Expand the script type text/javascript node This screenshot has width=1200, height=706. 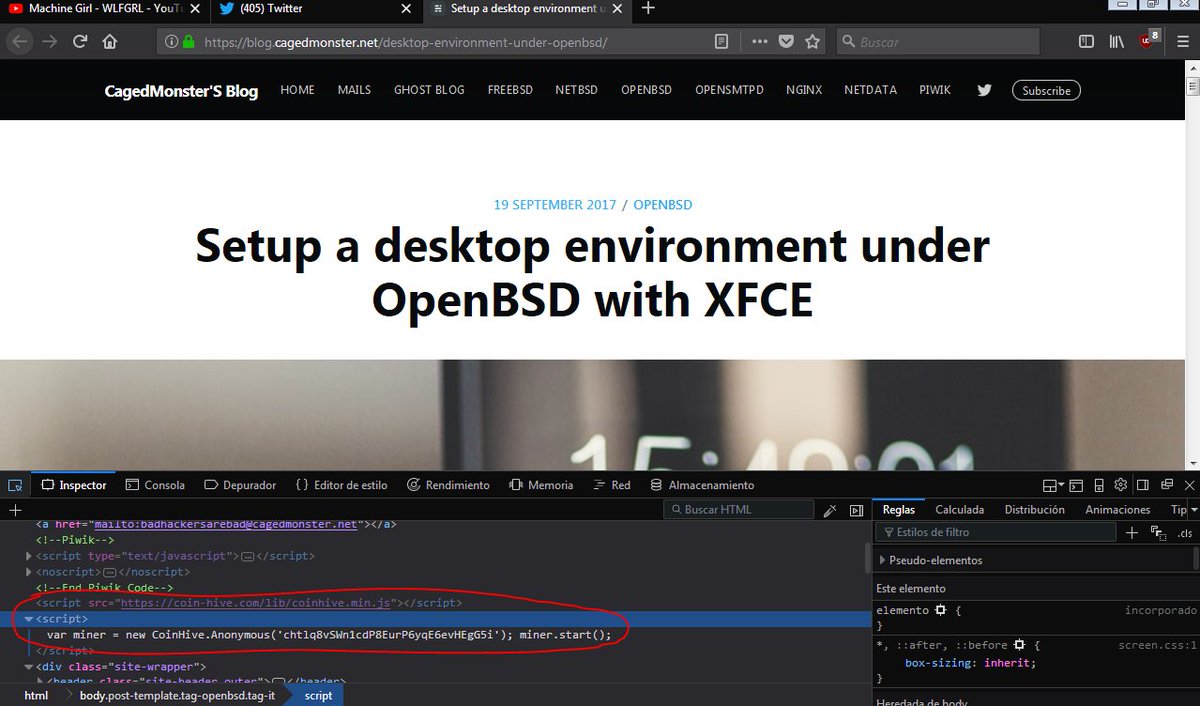29,556
